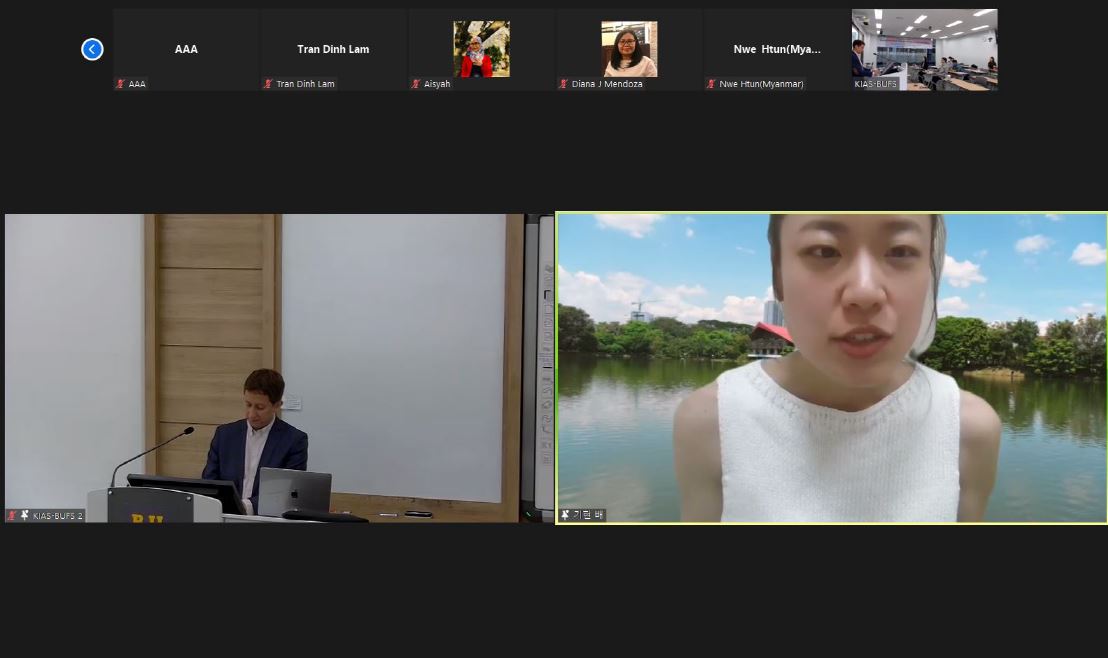The width and height of the screenshot is (1108, 658).
Task: Select the Tran Dinh Lam participant tile
Action: (333, 48)
